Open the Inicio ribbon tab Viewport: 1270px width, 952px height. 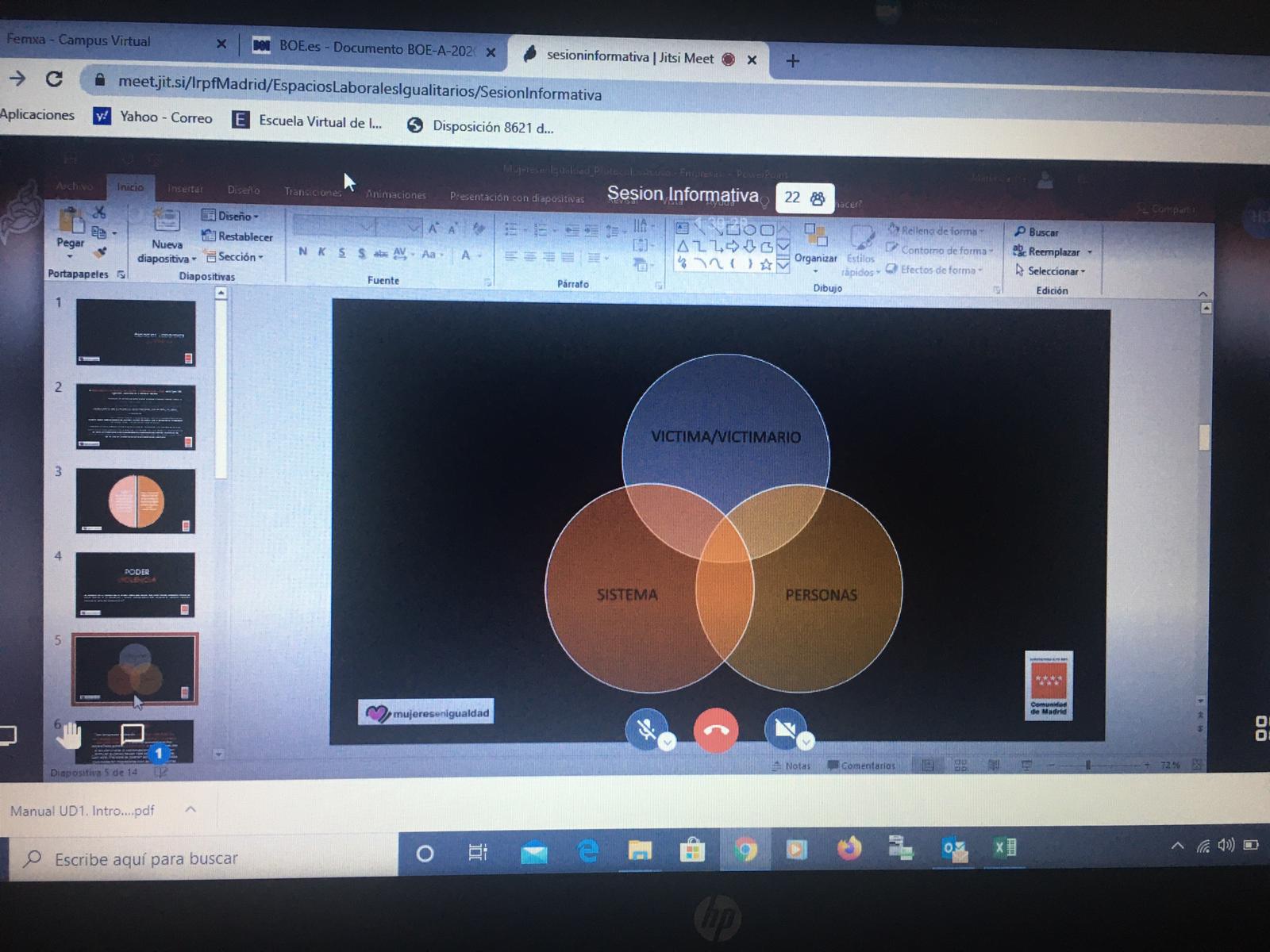[130, 187]
